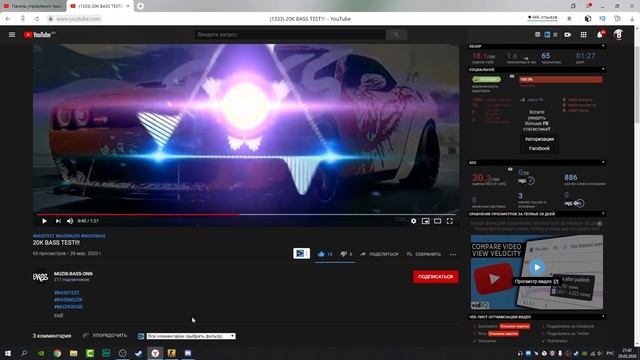Collapse the SEO section in vidIQ panel
This screenshot has height=360, width=640.
point(603,162)
